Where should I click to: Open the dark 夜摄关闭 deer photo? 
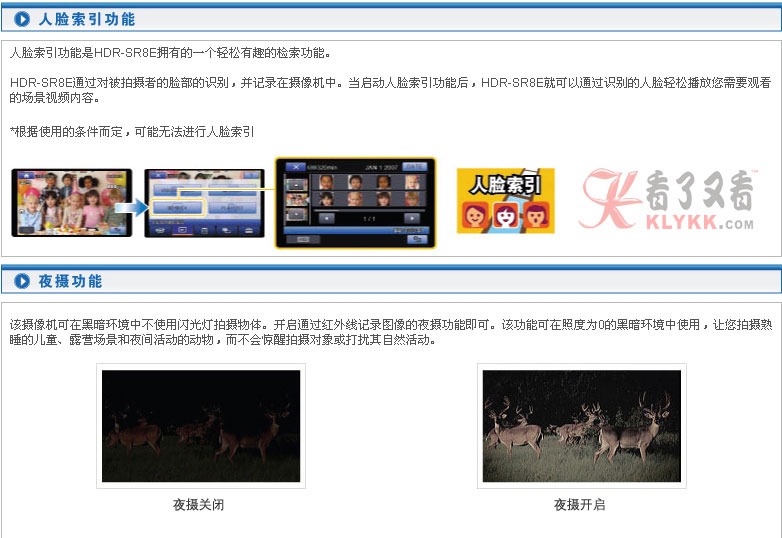coord(201,426)
